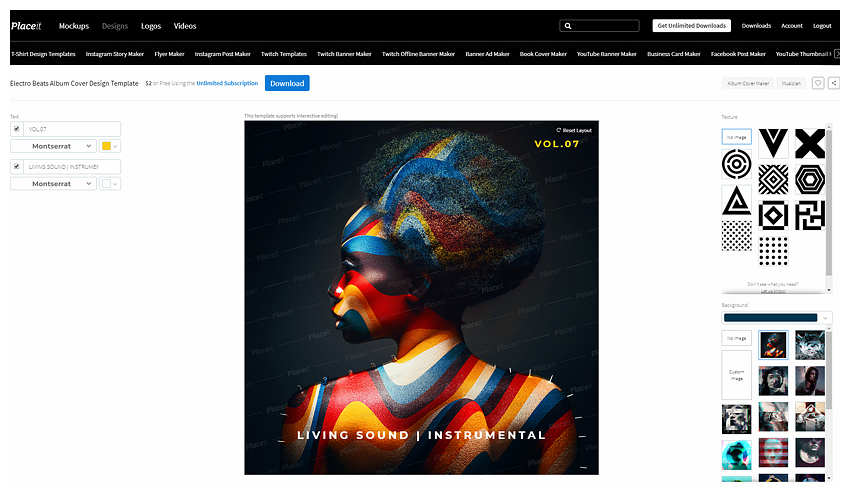Open font dropdown for LIVING SOUND text
The width and height of the screenshot is (850, 498).
pyautogui.click(x=54, y=184)
